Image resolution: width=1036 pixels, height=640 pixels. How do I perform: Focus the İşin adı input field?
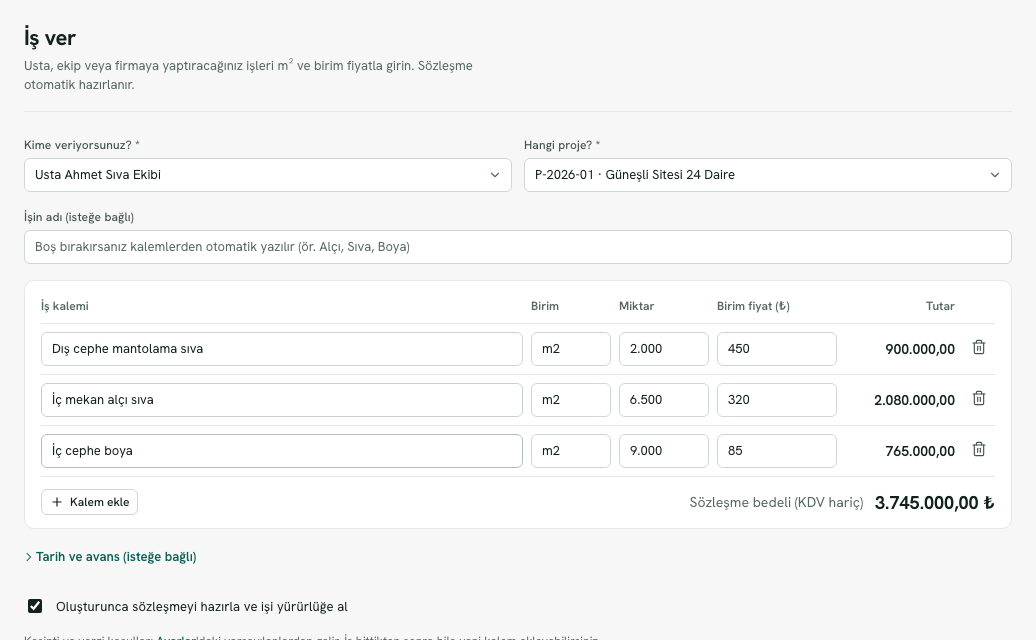pyautogui.click(x=518, y=247)
